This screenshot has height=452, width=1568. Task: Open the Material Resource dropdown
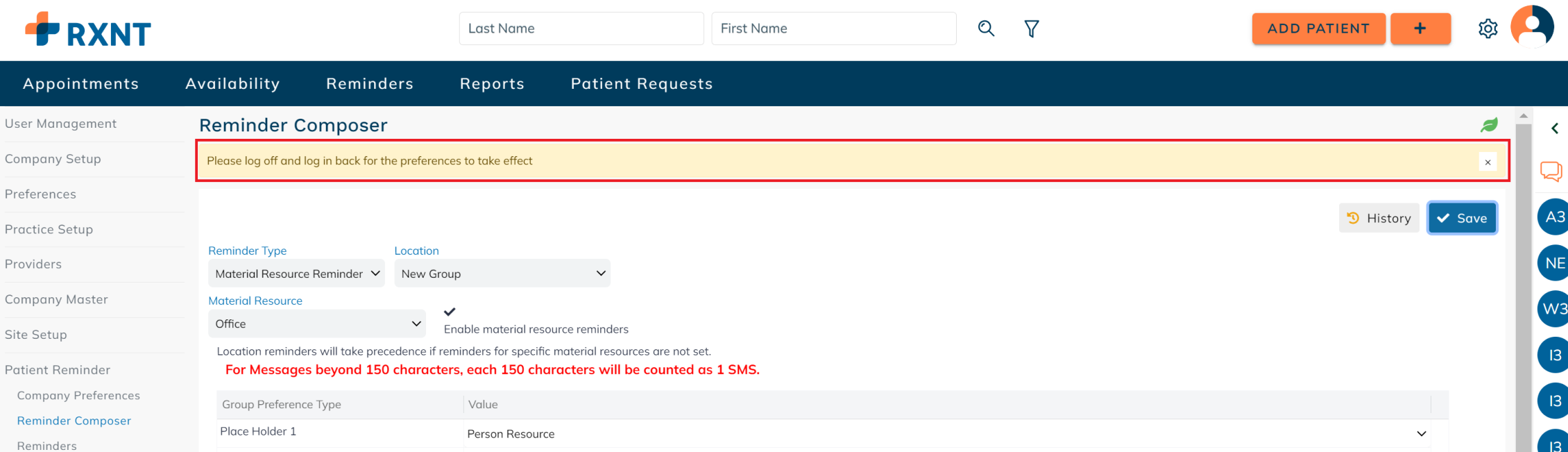317,324
